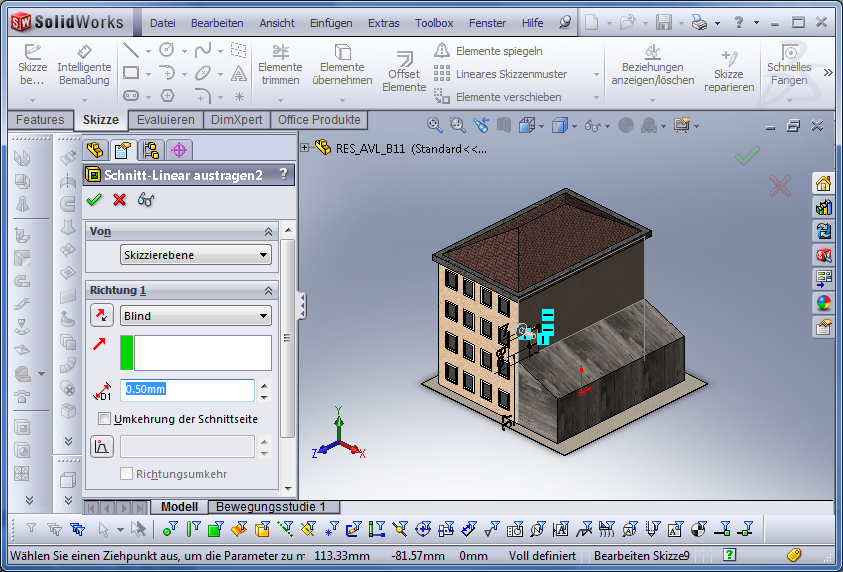Click the green checkmark to accept the cut

[x=95, y=199]
